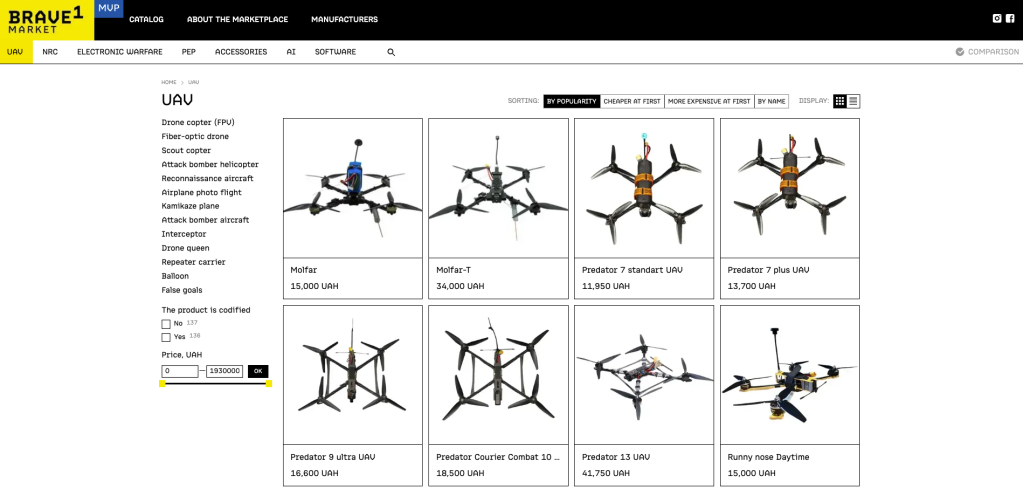Screen dimensions: 1023x489
Task: Click the Brave1 Market logo
Action: tap(46, 19)
